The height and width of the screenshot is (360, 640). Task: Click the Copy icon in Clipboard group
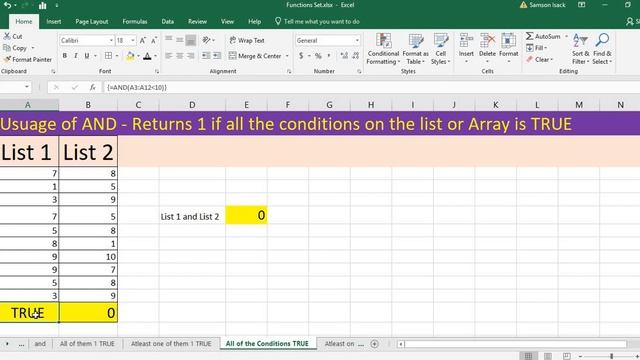click(x=7, y=48)
